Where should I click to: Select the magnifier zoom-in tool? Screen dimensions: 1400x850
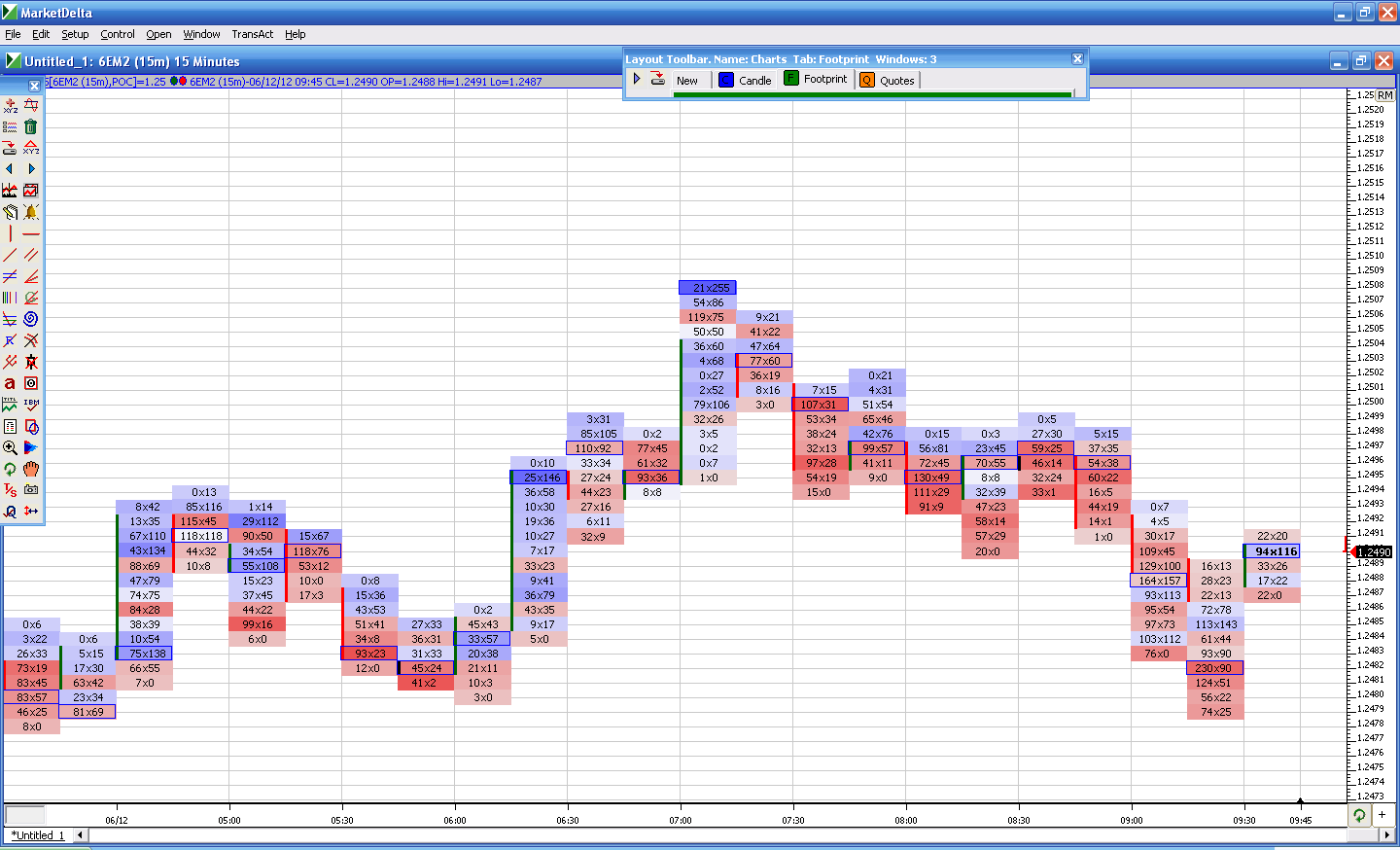tap(10, 447)
